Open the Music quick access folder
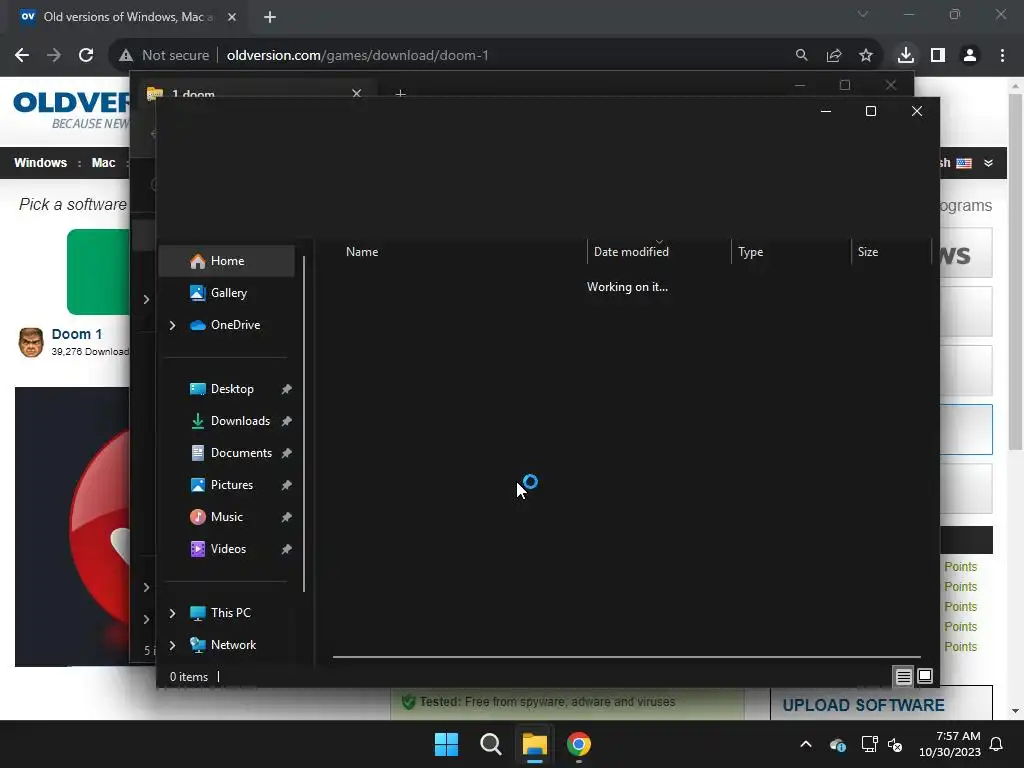 (x=227, y=517)
